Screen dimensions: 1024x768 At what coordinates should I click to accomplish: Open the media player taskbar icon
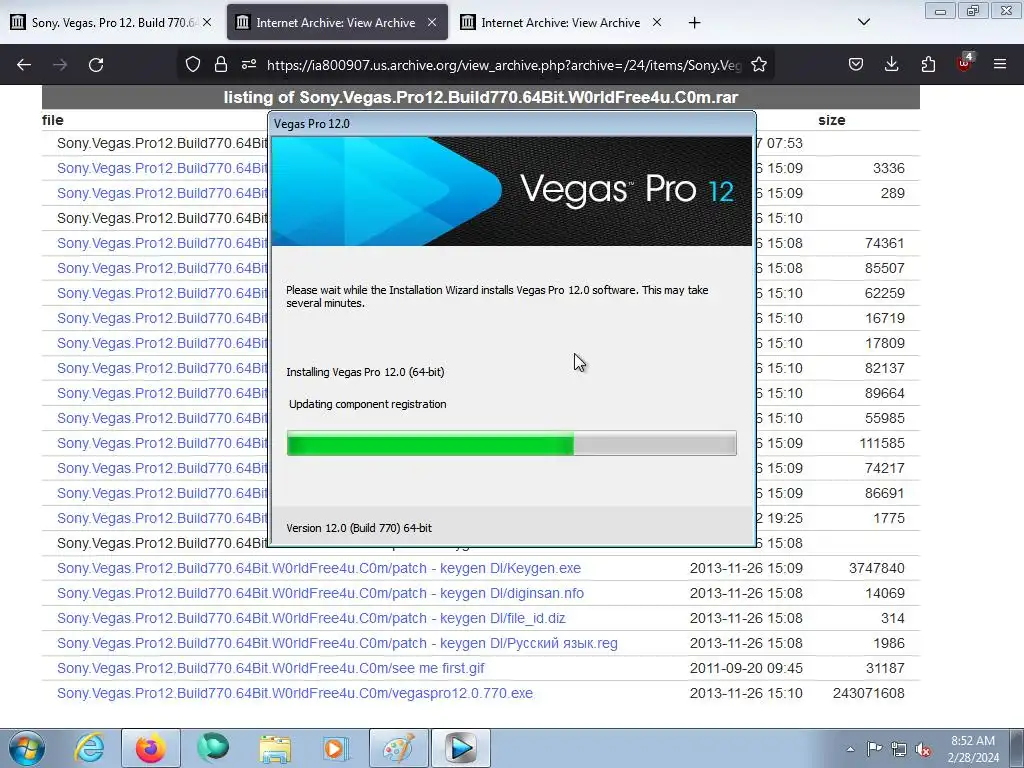(x=335, y=748)
